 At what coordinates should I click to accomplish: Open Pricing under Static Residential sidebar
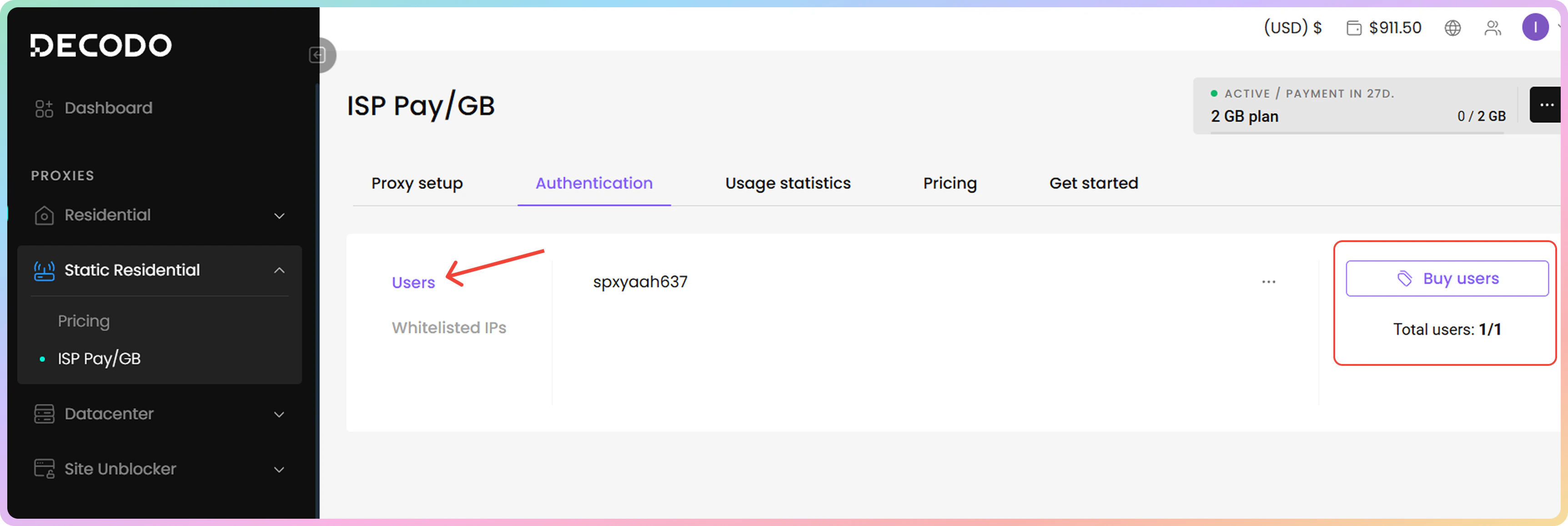click(84, 321)
